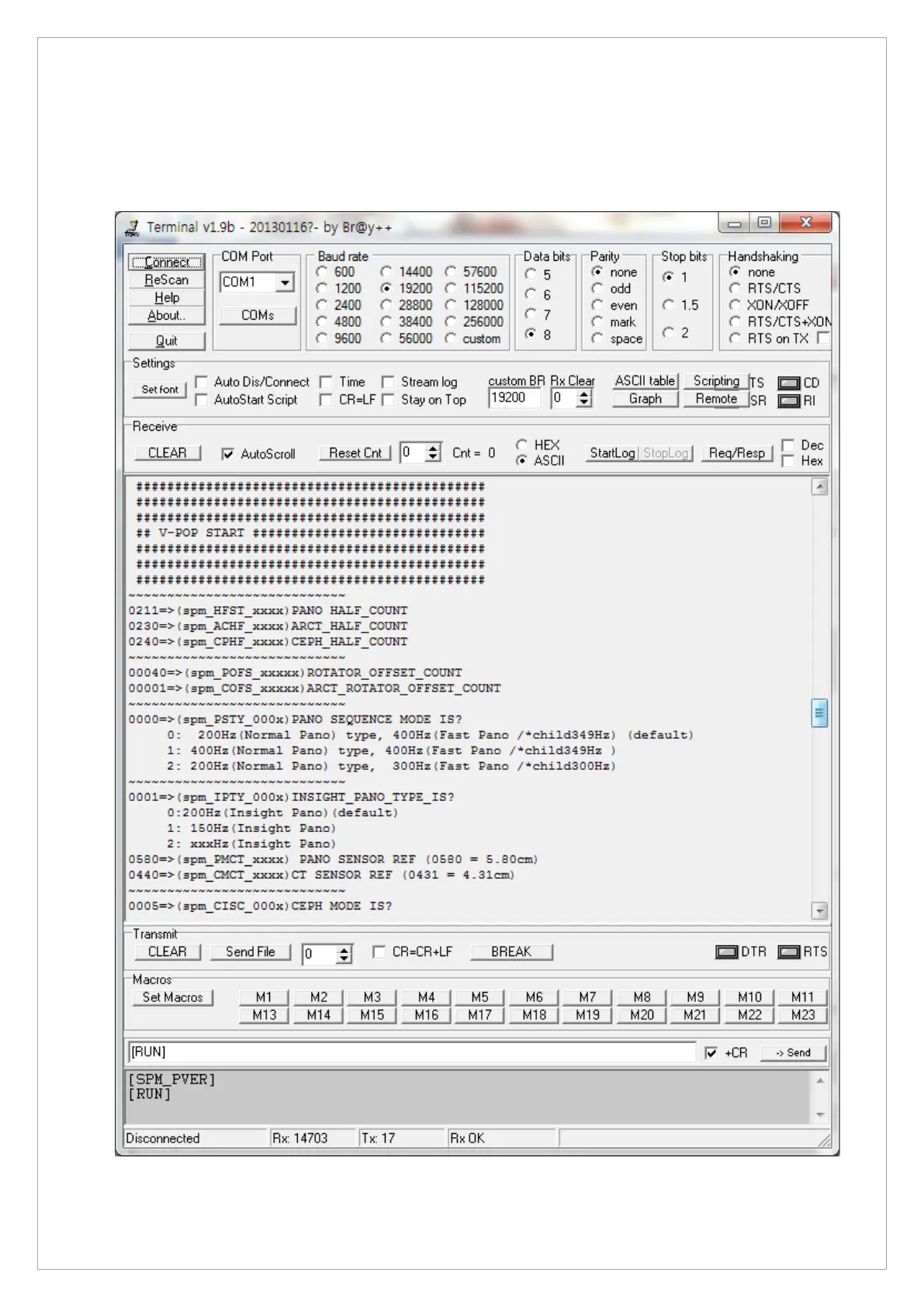The width and height of the screenshot is (924, 1307).
Task: Send the command with -> Send
Action: pos(792,1052)
